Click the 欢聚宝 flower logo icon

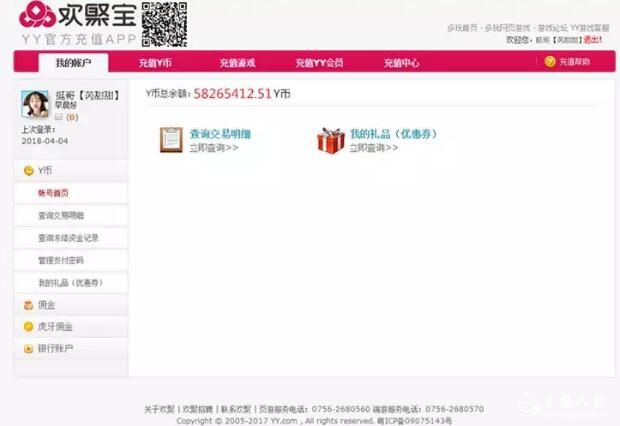[x=38, y=15]
